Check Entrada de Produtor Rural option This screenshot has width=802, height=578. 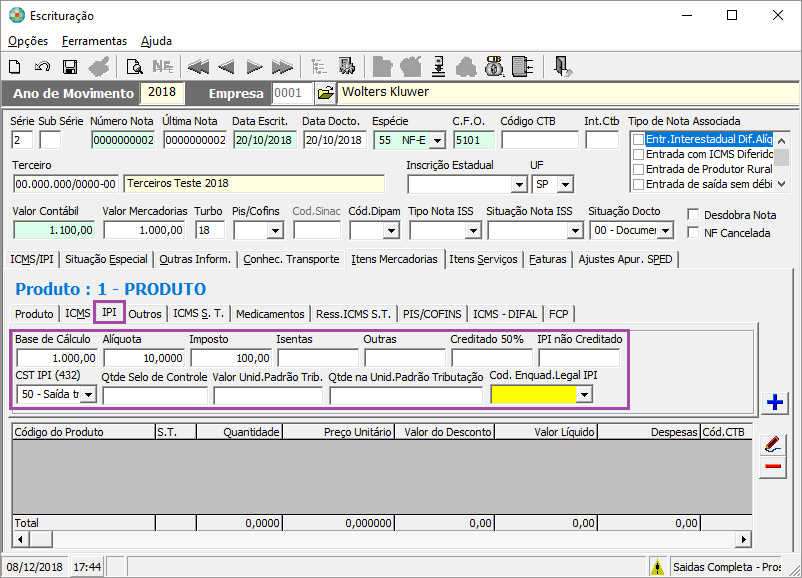point(638,169)
